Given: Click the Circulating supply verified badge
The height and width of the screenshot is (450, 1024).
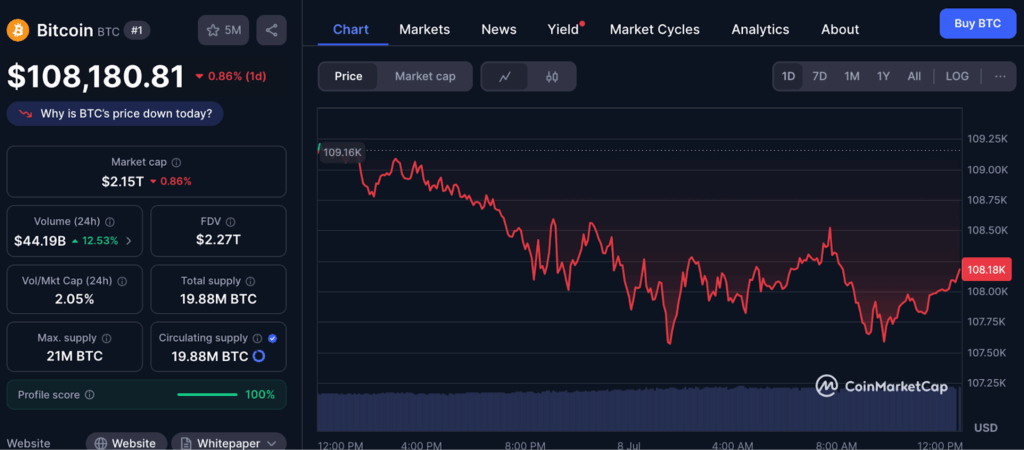Looking at the screenshot, I should point(274,338).
